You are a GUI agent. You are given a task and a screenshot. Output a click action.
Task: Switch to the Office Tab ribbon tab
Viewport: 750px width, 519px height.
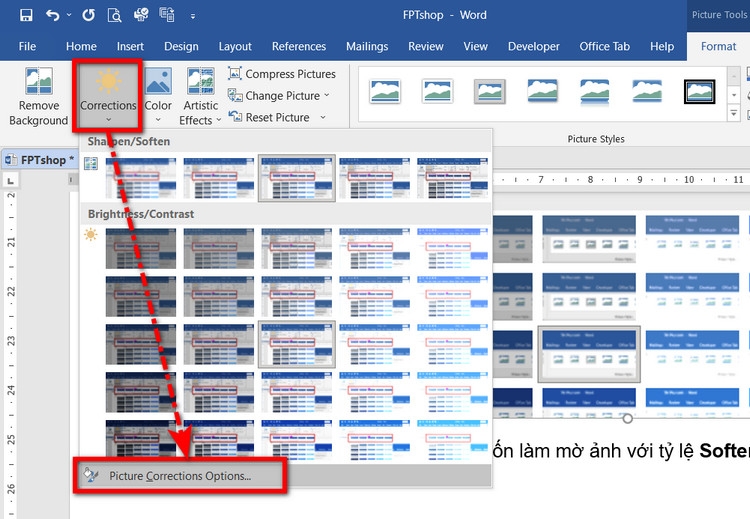click(605, 46)
